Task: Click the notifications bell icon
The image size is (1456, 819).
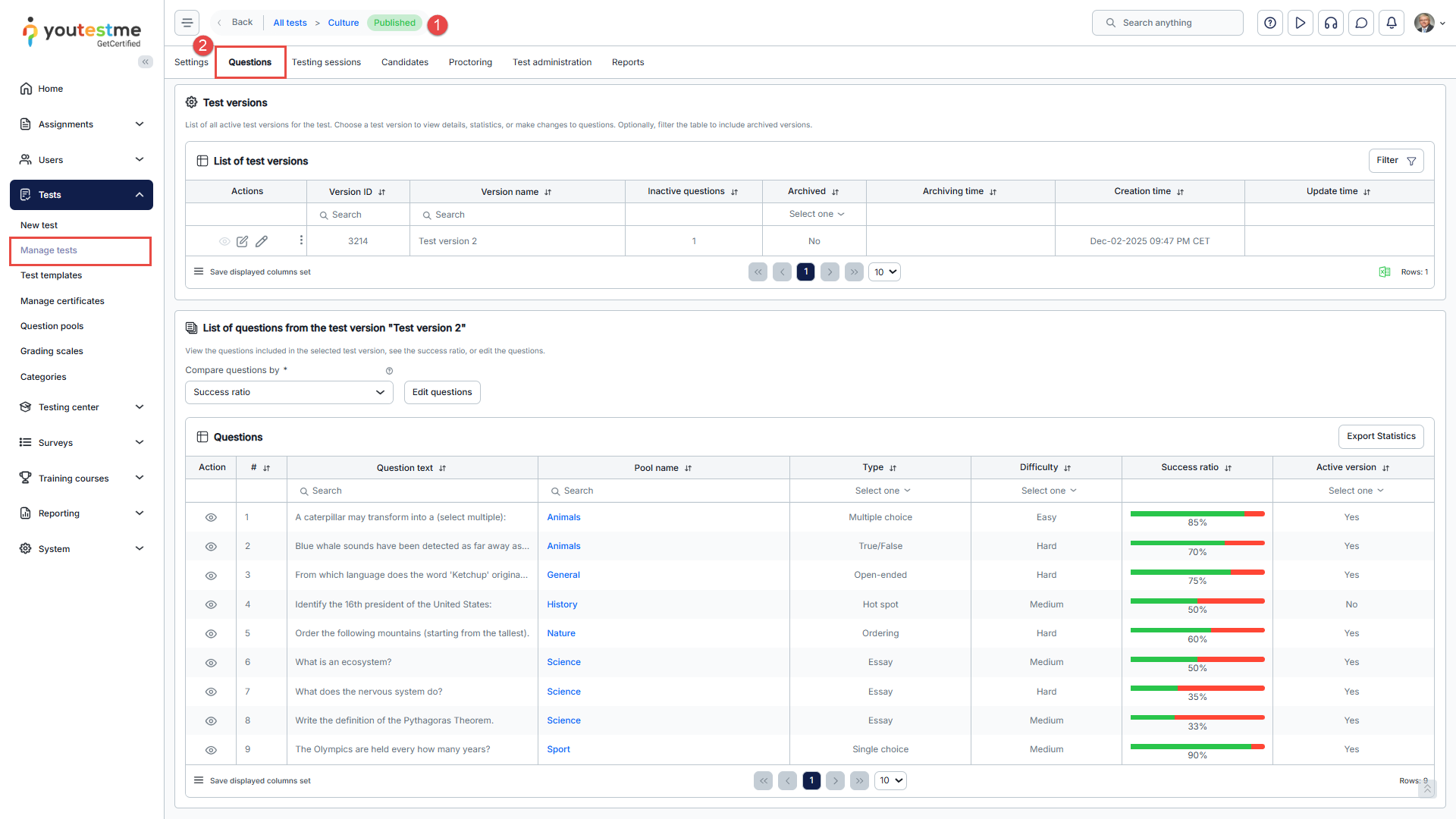Action: point(1392,23)
